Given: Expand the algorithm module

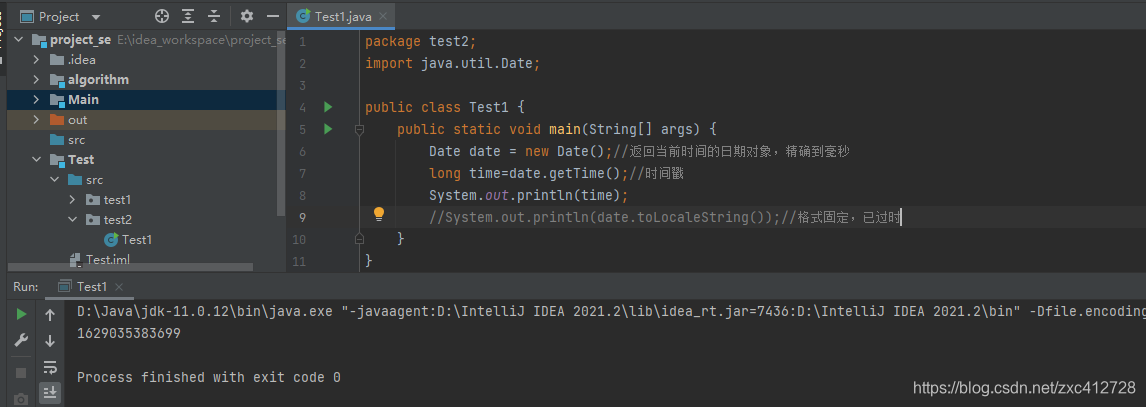Looking at the screenshot, I should (x=36, y=80).
